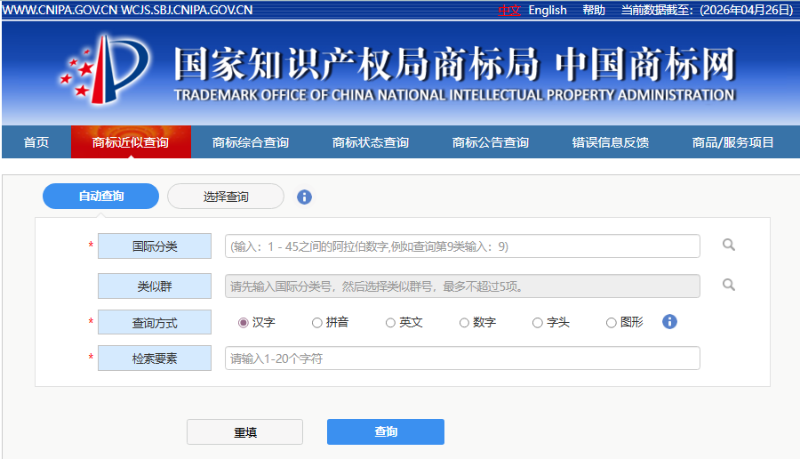This screenshot has height=459, width=800.
Task: Click the WCJS.SBJ.CNIPA.GOV.CN address text
Action: [187, 10]
